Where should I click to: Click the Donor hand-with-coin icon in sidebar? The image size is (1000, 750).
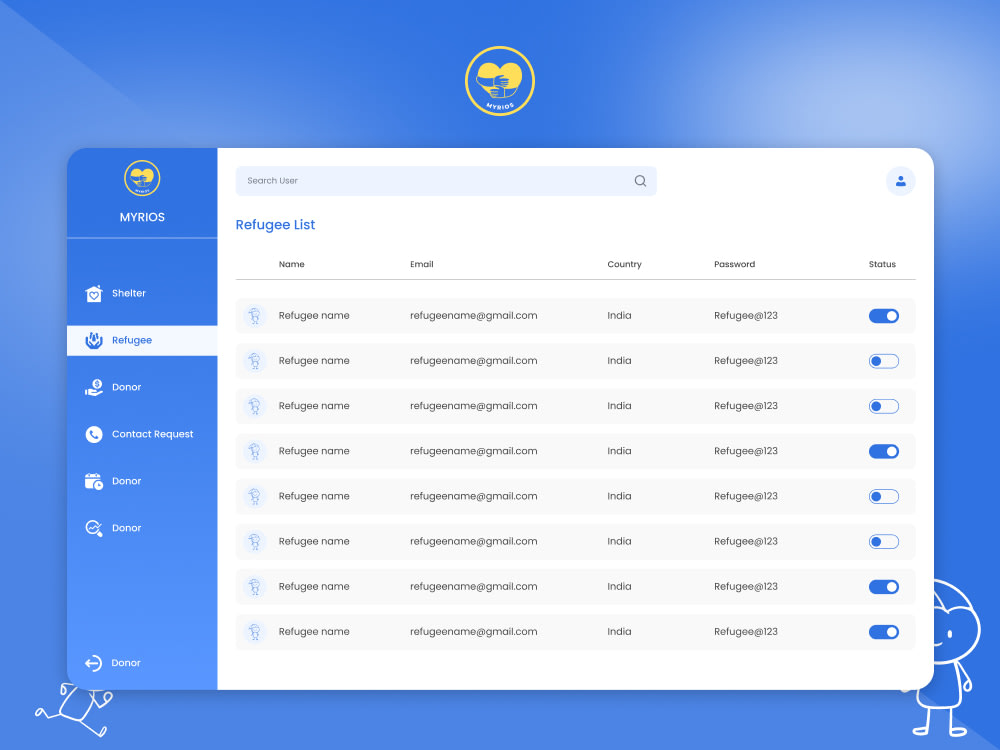[94, 387]
